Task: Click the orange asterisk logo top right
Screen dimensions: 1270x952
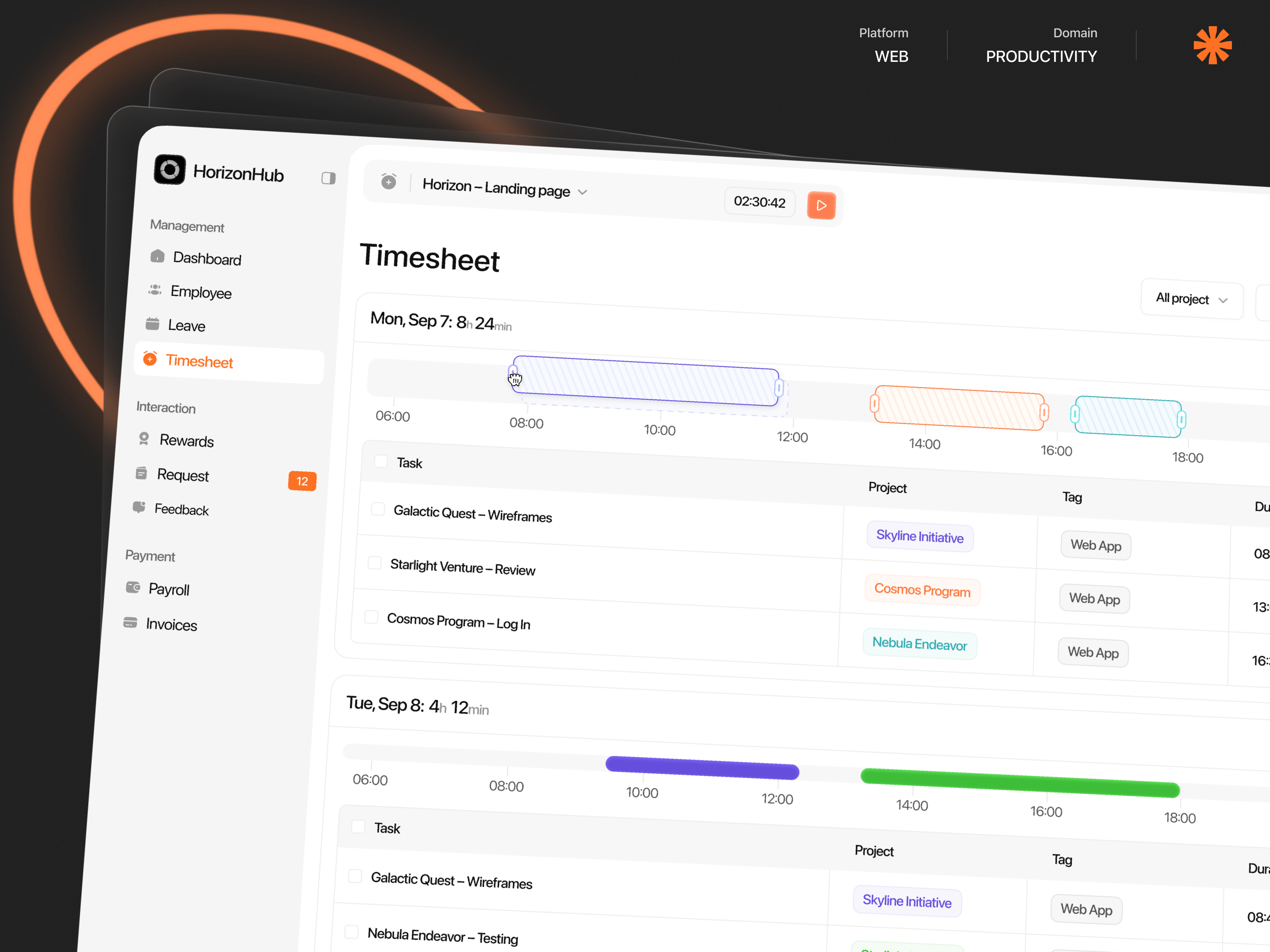Action: (x=1212, y=45)
